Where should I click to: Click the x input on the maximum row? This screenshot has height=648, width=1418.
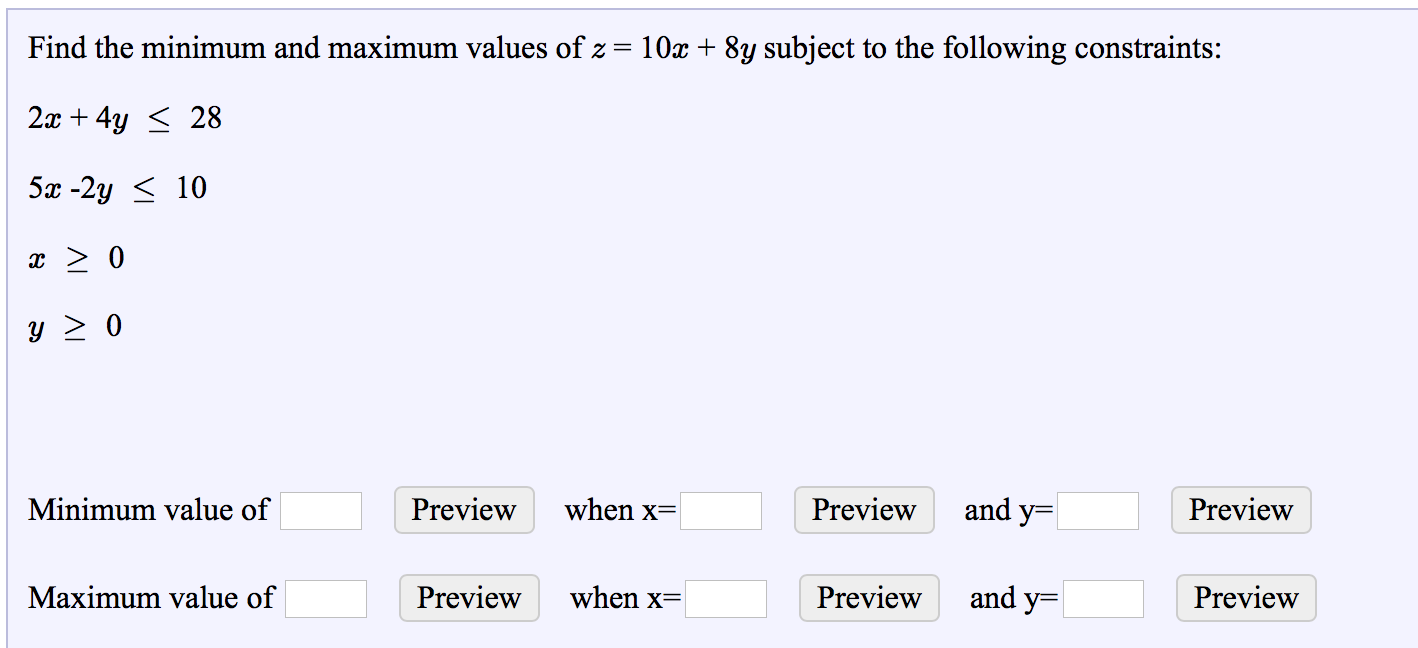(x=725, y=598)
